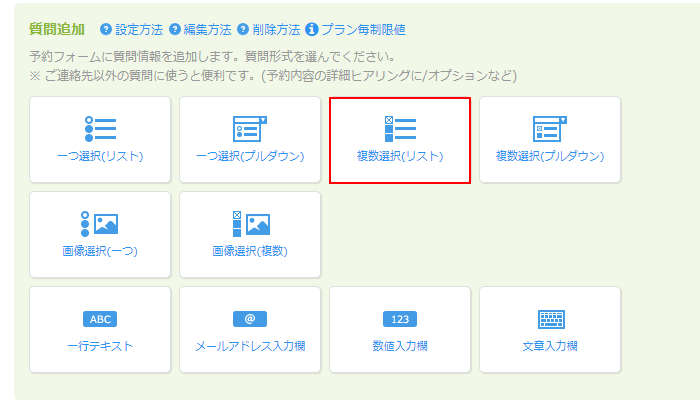Click the multiple image selection icon
700x400 pixels.
[x=250, y=223]
